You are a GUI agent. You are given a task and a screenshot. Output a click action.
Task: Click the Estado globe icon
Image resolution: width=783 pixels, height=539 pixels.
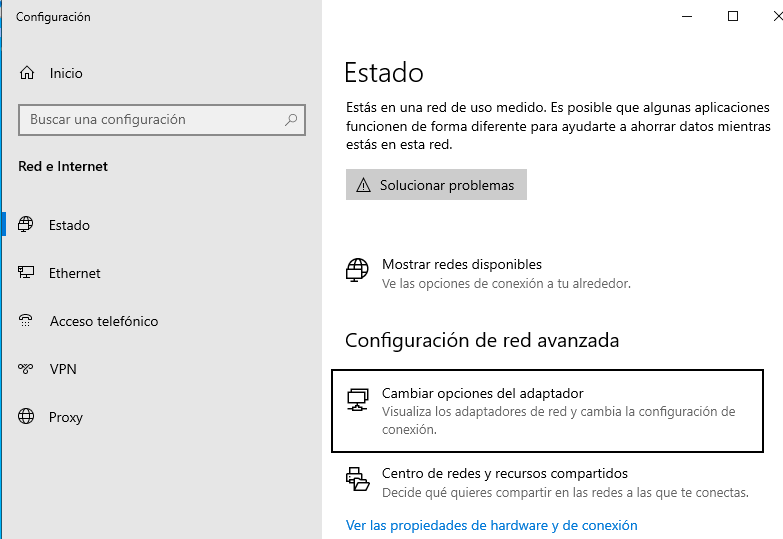(x=26, y=225)
